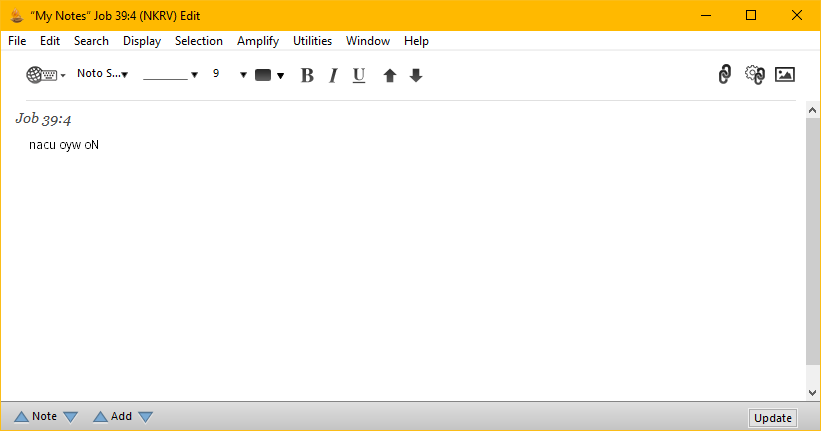Screen dimensions: 821x431
Task: Click the down arrow subscript icon
Action: point(416,75)
